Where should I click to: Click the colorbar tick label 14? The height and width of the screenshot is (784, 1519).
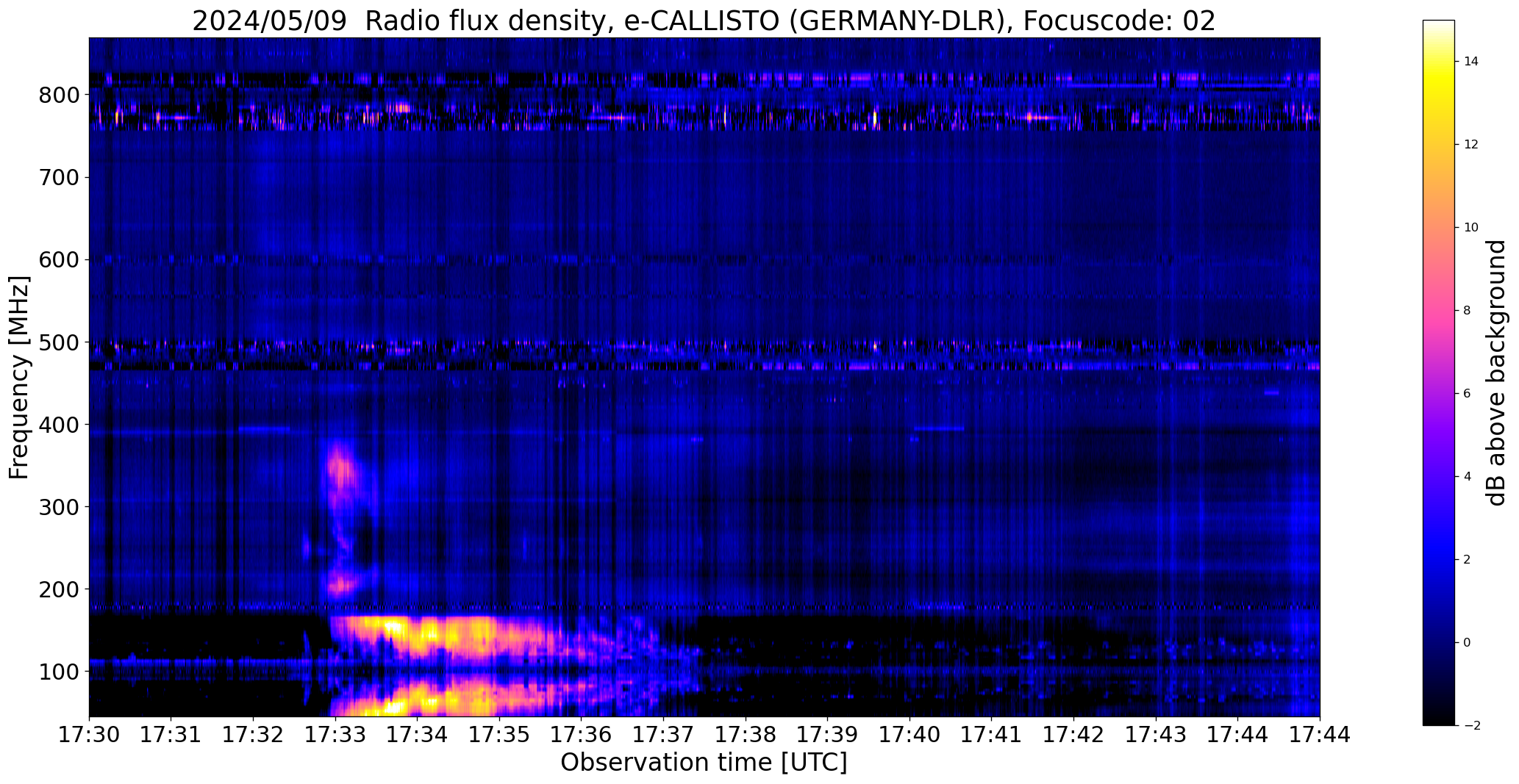click(x=1471, y=62)
